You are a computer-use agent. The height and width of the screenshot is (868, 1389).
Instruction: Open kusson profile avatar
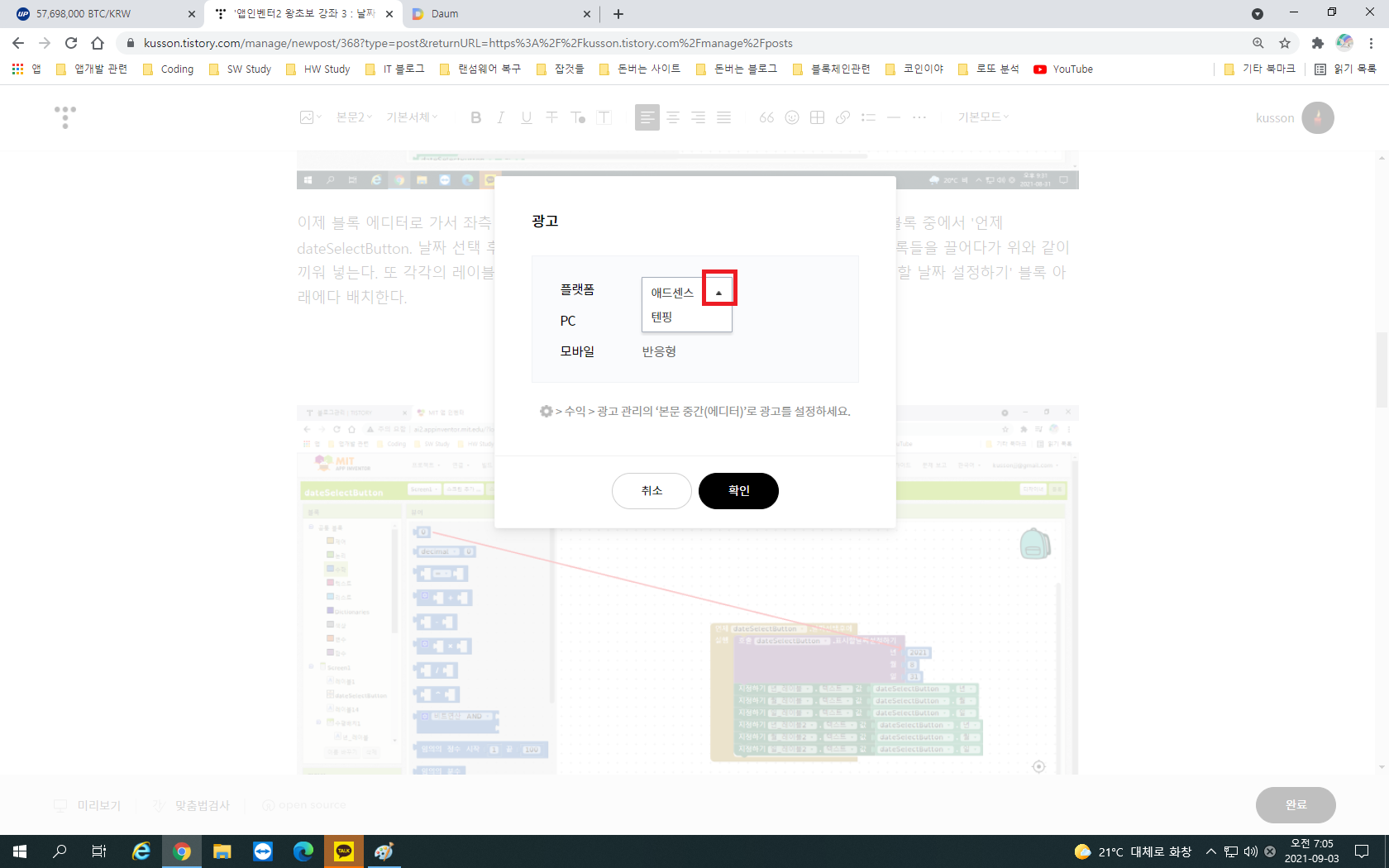point(1318,117)
